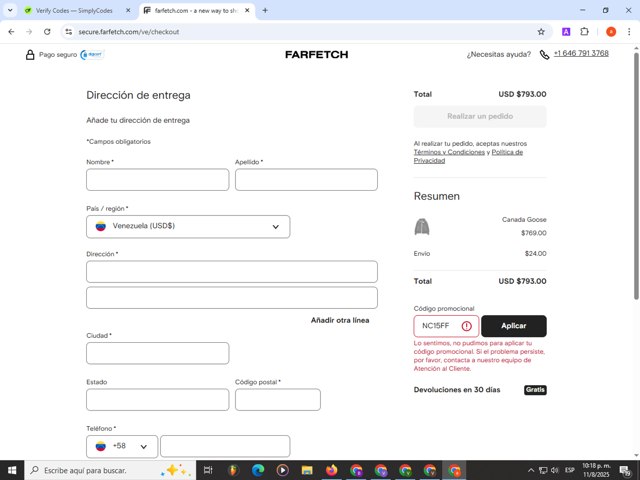Click Añadir otra línea
The height and width of the screenshot is (480, 640).
tap(340, 320)
